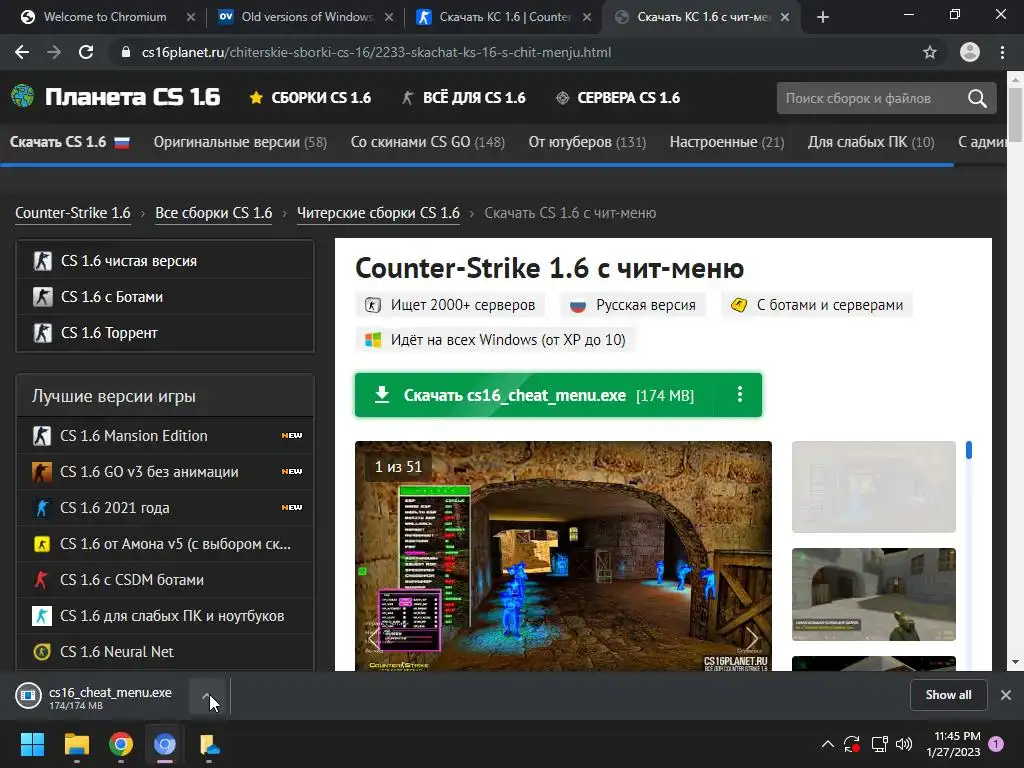This screenshot has width=1024, height=768.
Task: Open the Chromium three-dot menu
Action: [x=1002, y=52]
